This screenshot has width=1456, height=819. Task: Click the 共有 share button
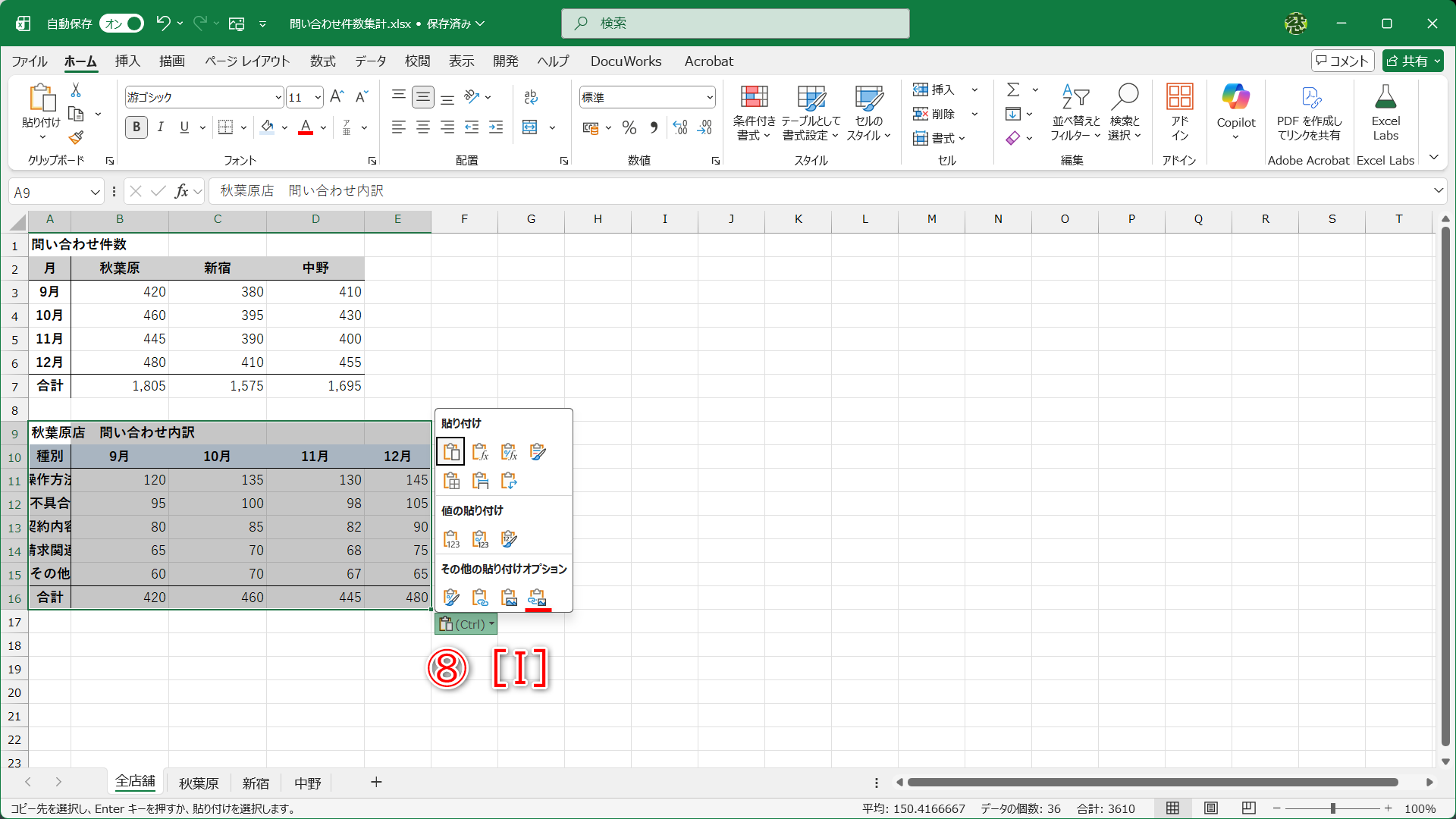[1412, 61]
